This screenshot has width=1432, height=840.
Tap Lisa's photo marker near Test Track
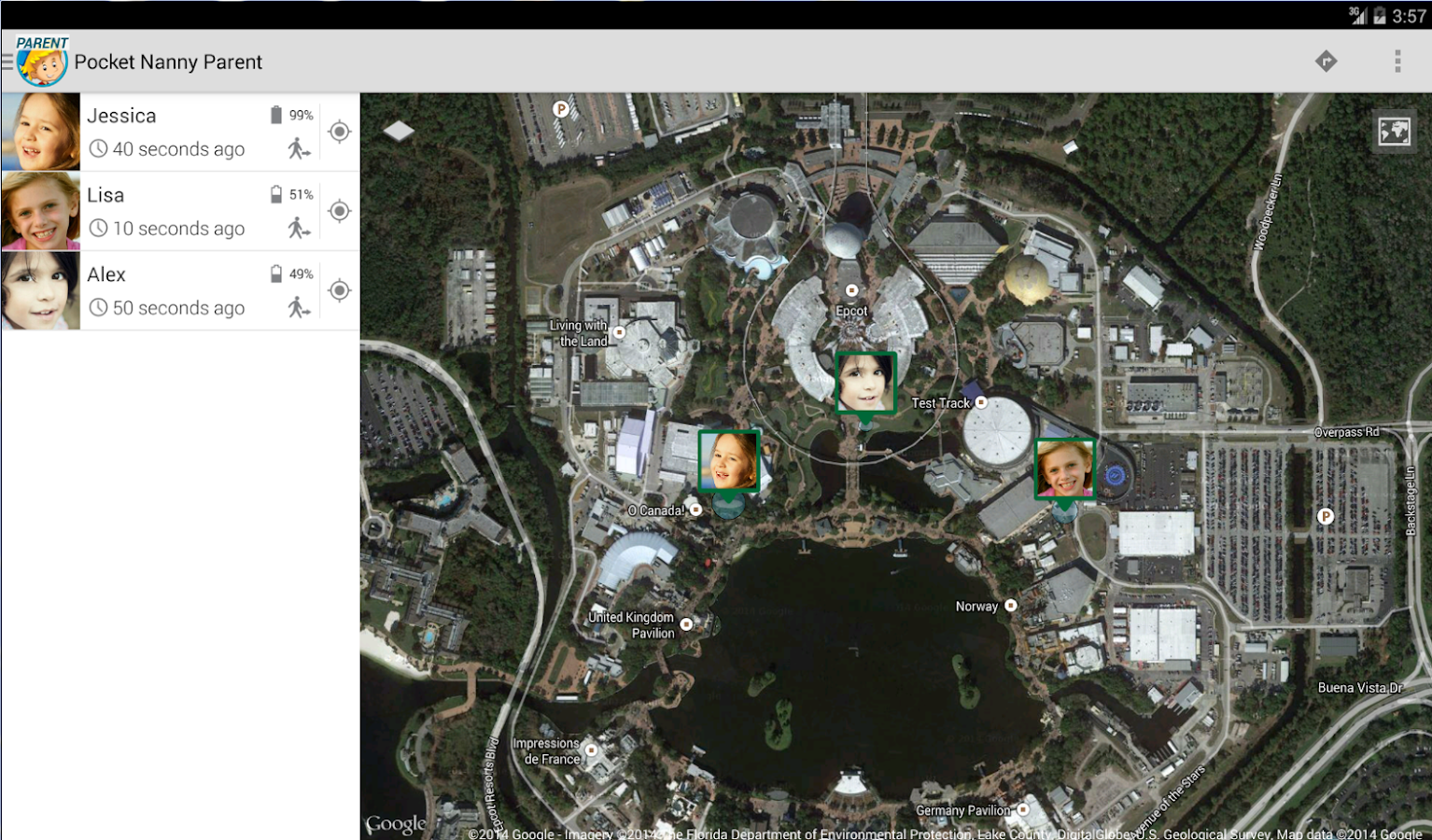pos(1064,469)
